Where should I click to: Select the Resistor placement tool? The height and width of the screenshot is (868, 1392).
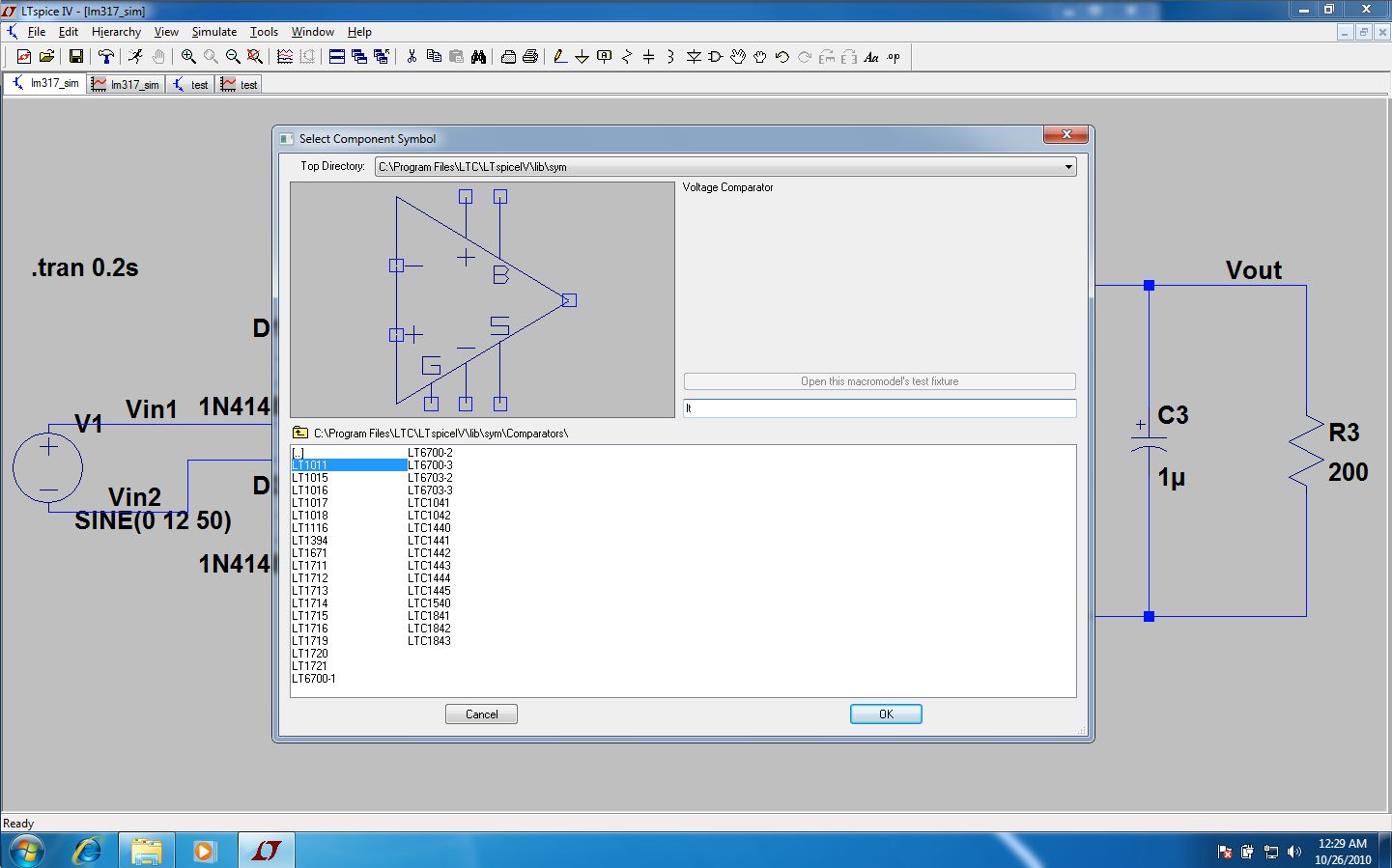[627, 57]
